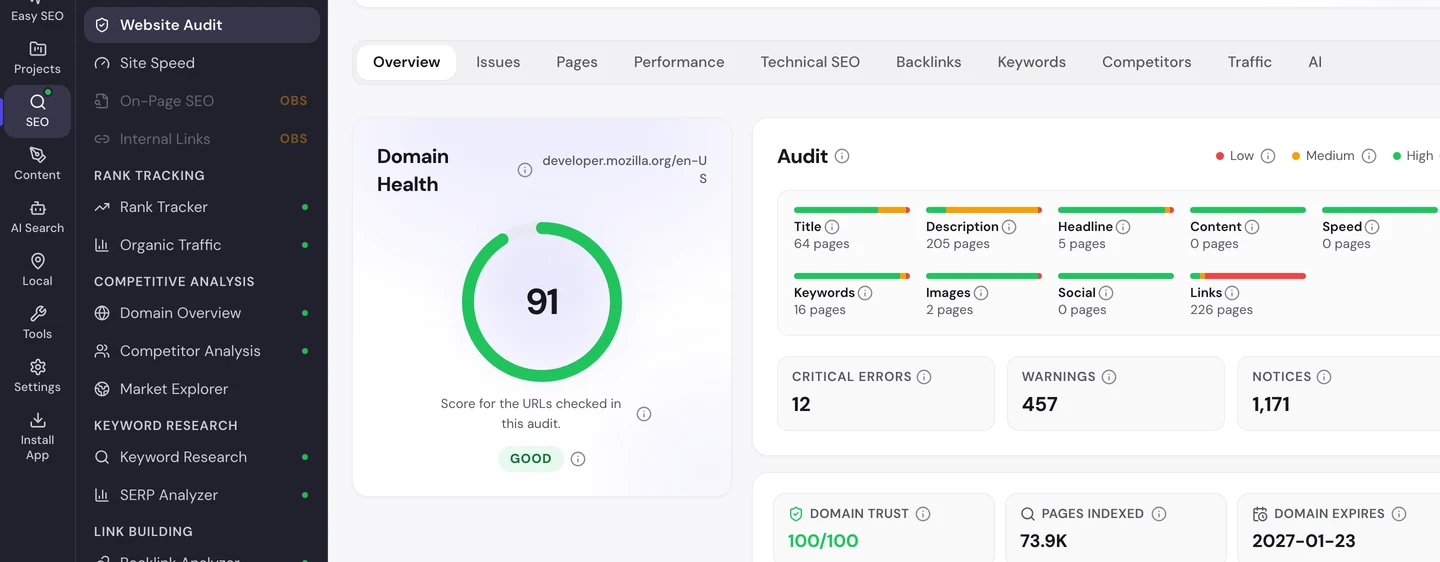Switch to the Issues tab
This screenshot has width=1440, height=562.
pos(498,62)
